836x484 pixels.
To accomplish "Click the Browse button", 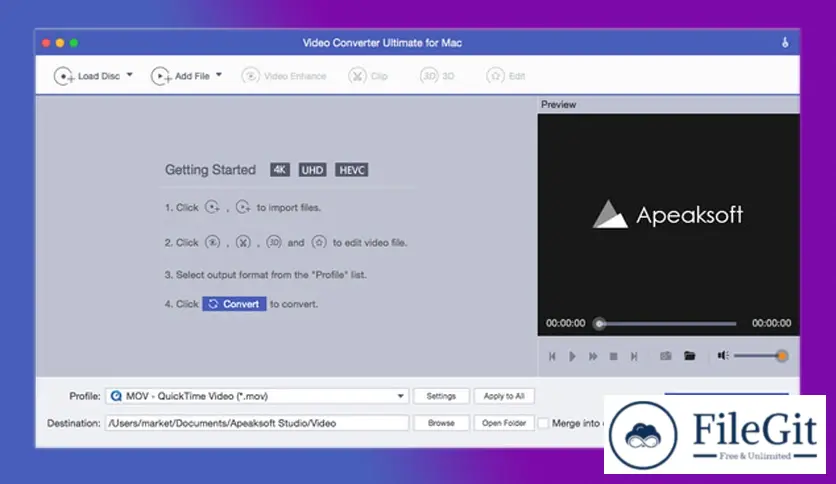I will click(x=441, y=423).
